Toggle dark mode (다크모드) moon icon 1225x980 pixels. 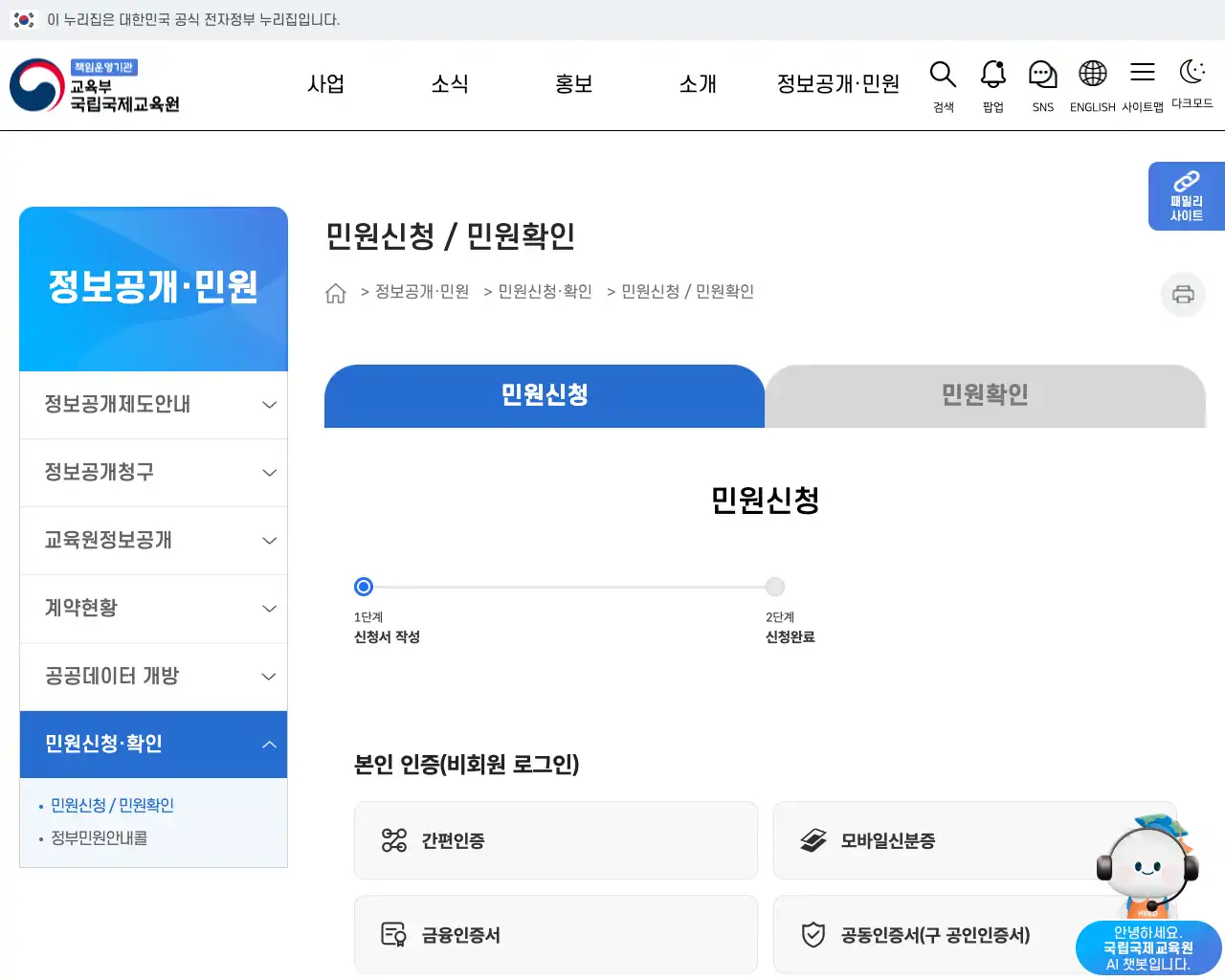(x=1192, y=84)
